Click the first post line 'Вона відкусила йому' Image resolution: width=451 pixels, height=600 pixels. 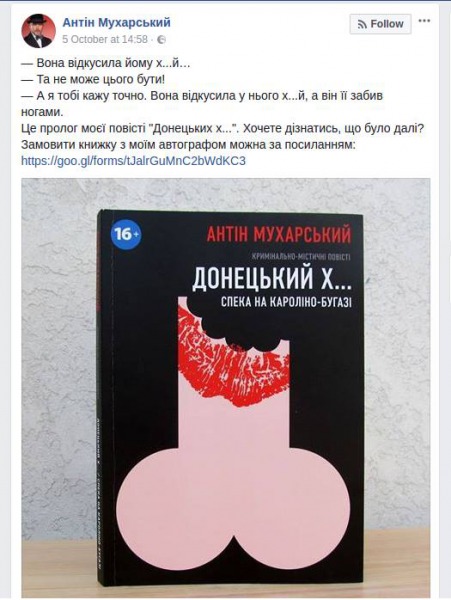pyautogui.click(x=106, y=63)
